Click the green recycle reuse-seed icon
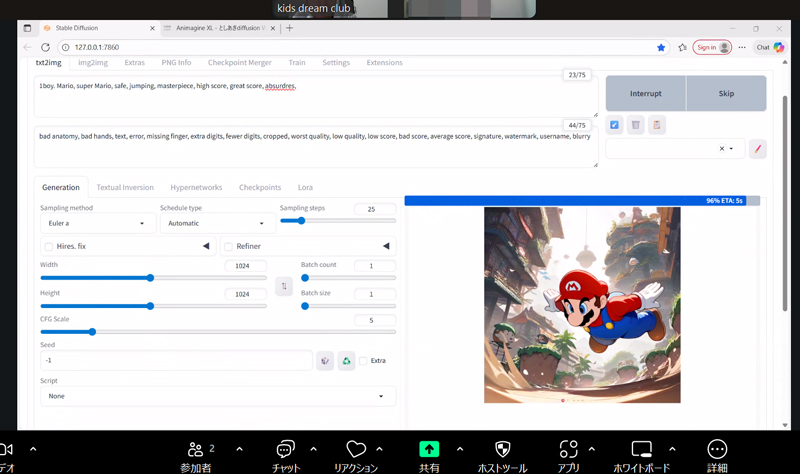The image size is (800, 474). [346, 361]
